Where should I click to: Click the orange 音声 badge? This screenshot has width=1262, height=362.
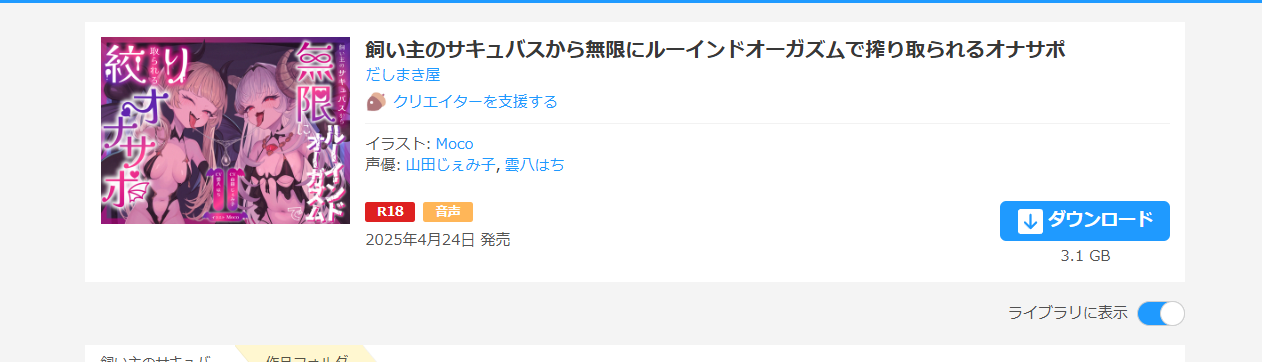pyautogui.click(x=448, y=211)
